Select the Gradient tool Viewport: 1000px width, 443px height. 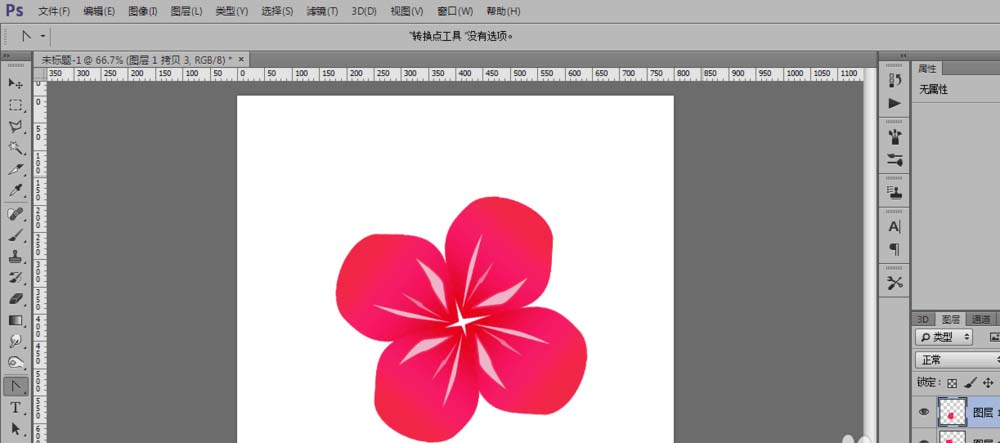(15, 320)
